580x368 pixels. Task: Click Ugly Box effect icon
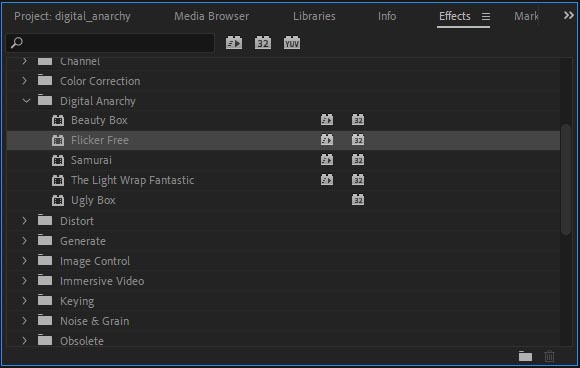58,200
